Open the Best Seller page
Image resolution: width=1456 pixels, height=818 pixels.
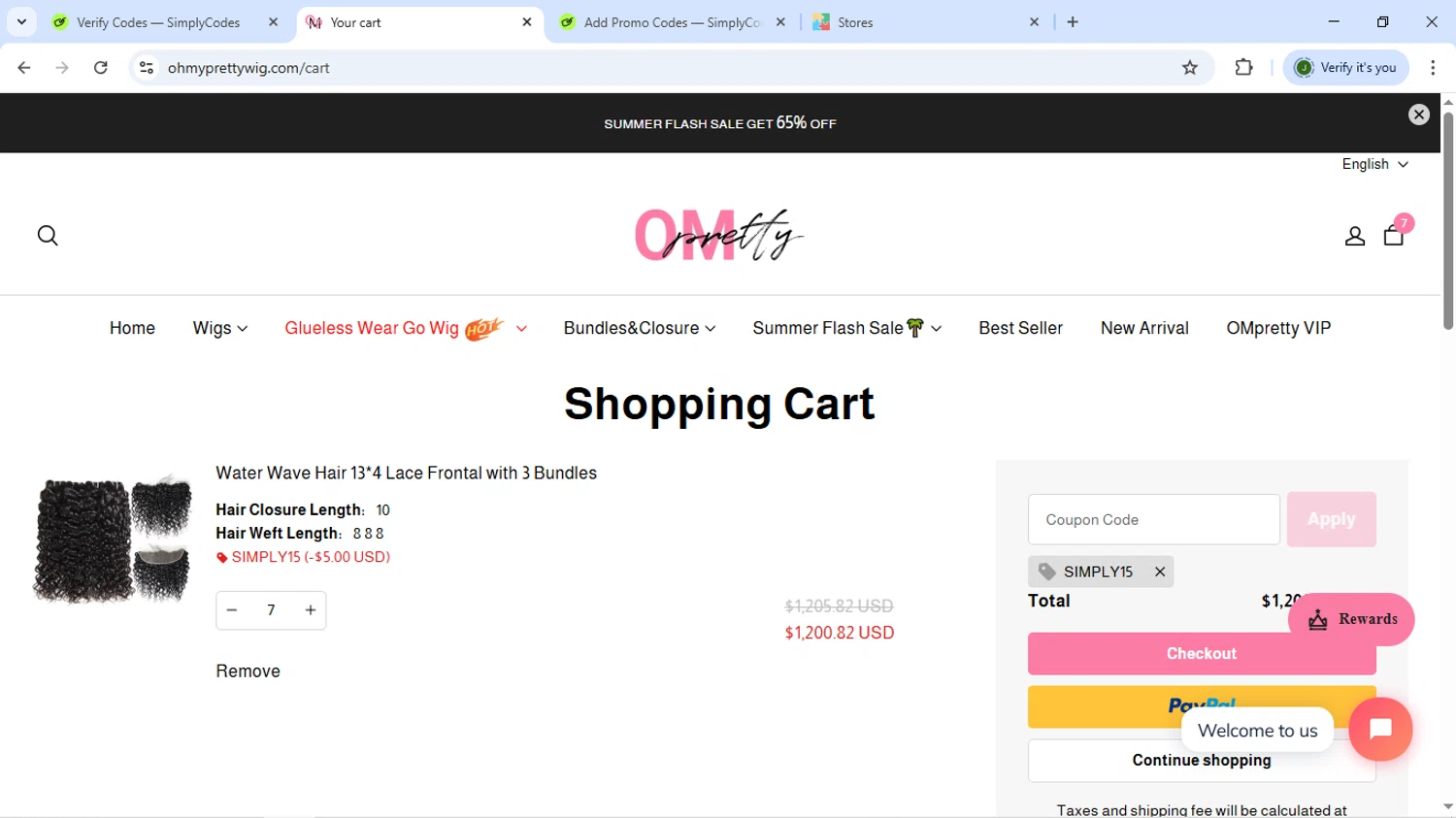[1020, 329]
